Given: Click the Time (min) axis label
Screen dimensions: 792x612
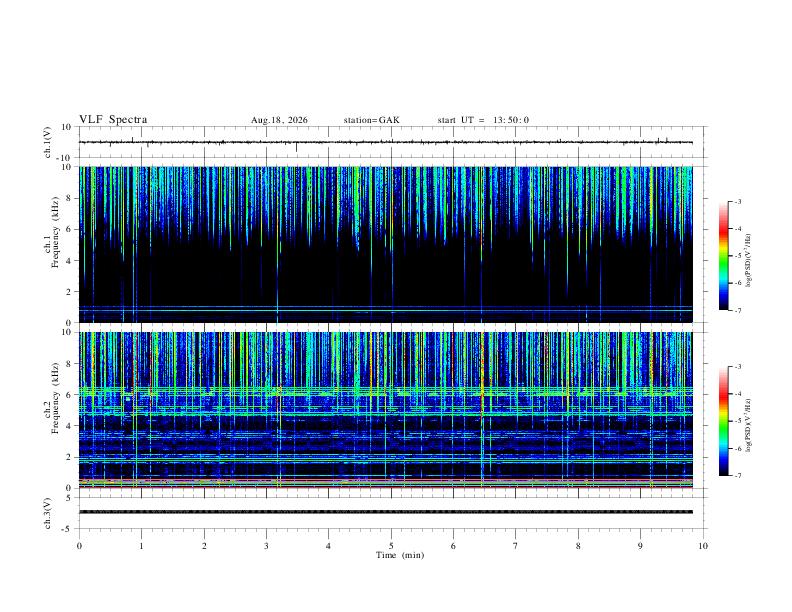Looking at the screenshot, I should point(400,555).
